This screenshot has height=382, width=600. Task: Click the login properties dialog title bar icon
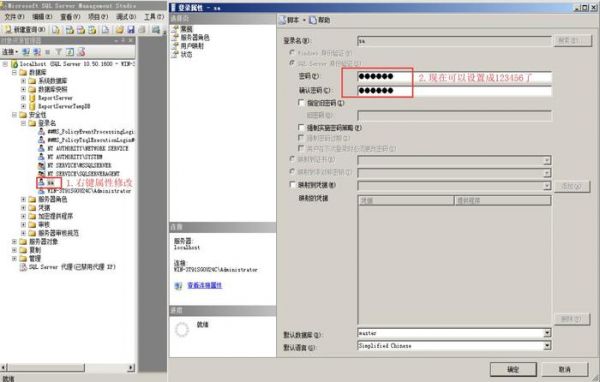click(173, 7)
